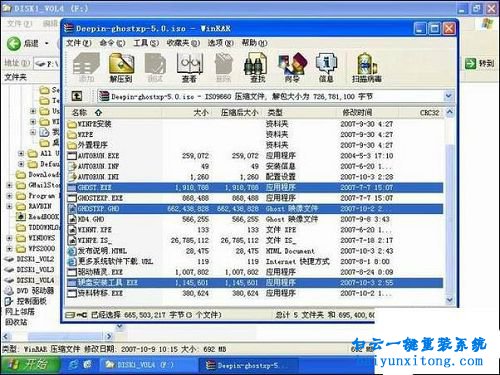Image resolution: width=500 pixels, height=375 pixels.
Task: Sort by the 压缩后大小 column header
Action: (237, 113)
